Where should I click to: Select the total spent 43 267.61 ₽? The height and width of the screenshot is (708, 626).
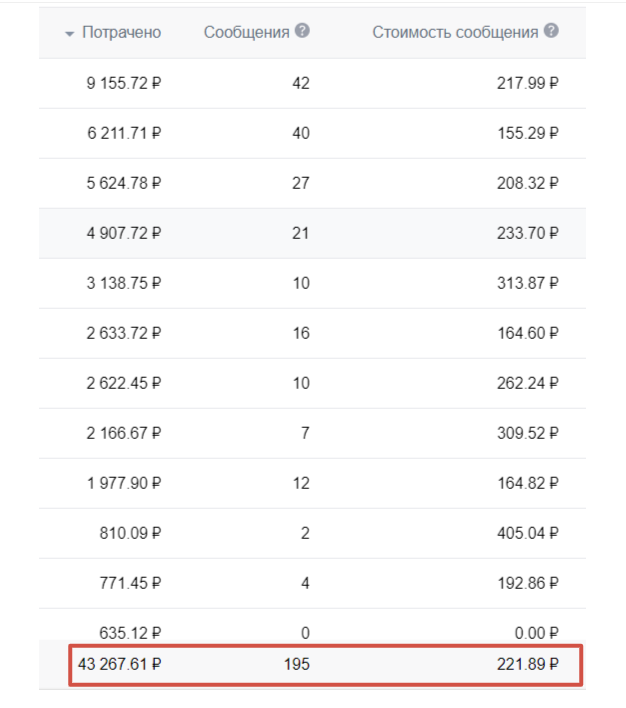(118, 663)
